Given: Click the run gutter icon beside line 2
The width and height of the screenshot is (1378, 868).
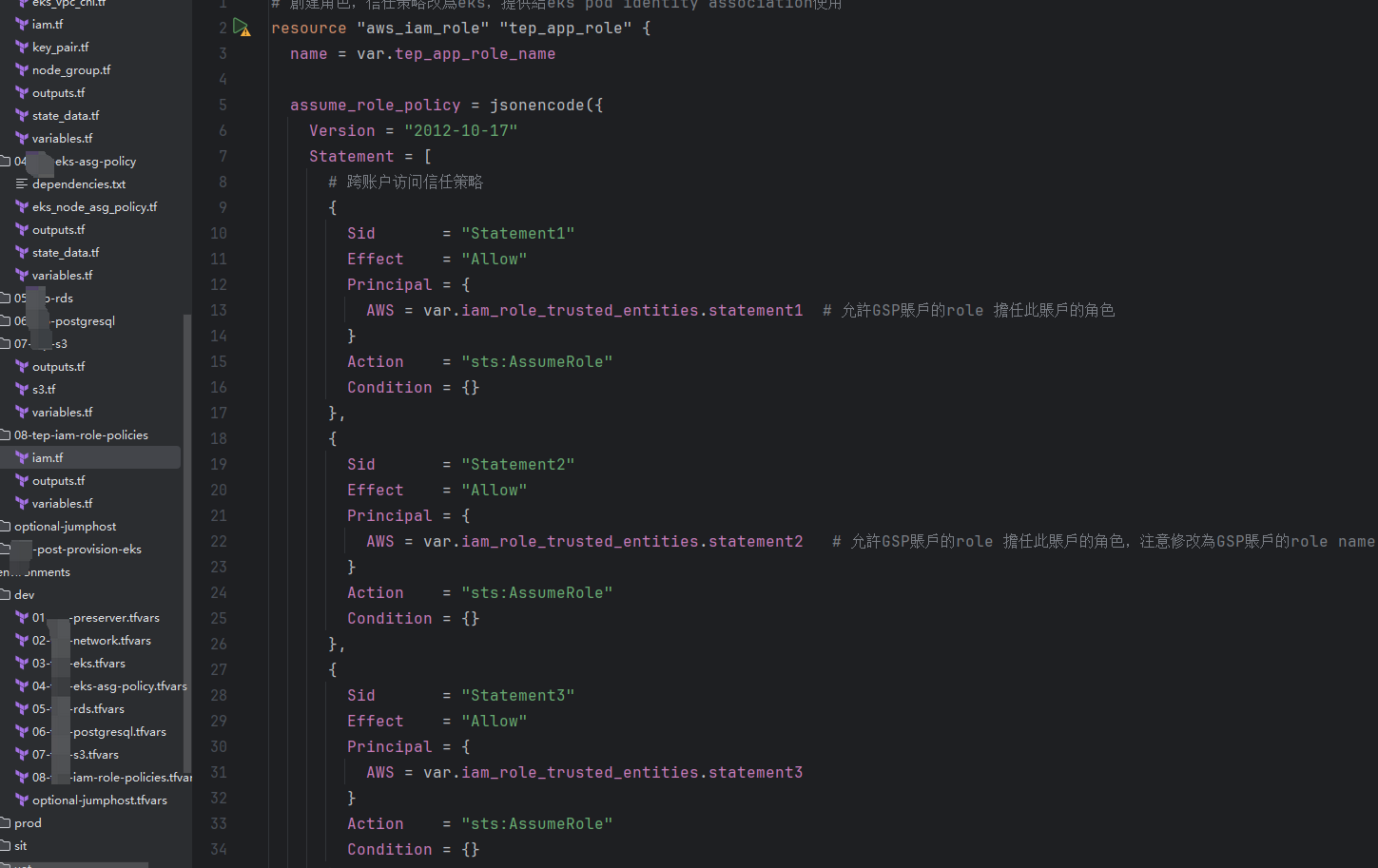Looking at the screenshot, I should [242, 28].
